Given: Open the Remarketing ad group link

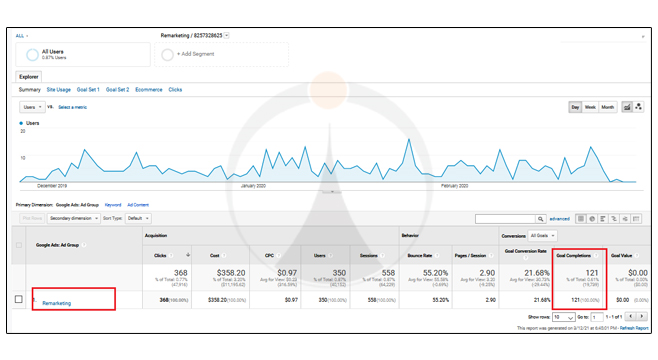Looking at the screenshot, I should pos(57,303).
